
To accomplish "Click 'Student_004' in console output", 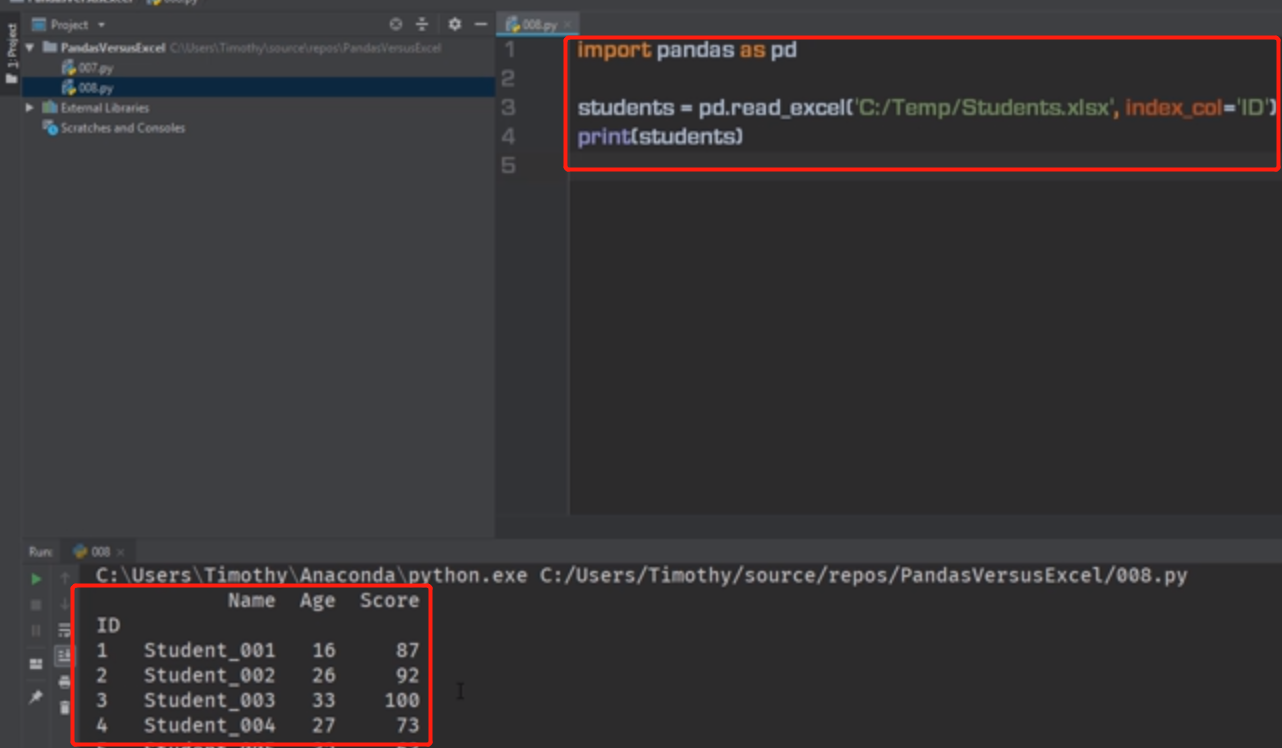I will click(x=209, y=725).
